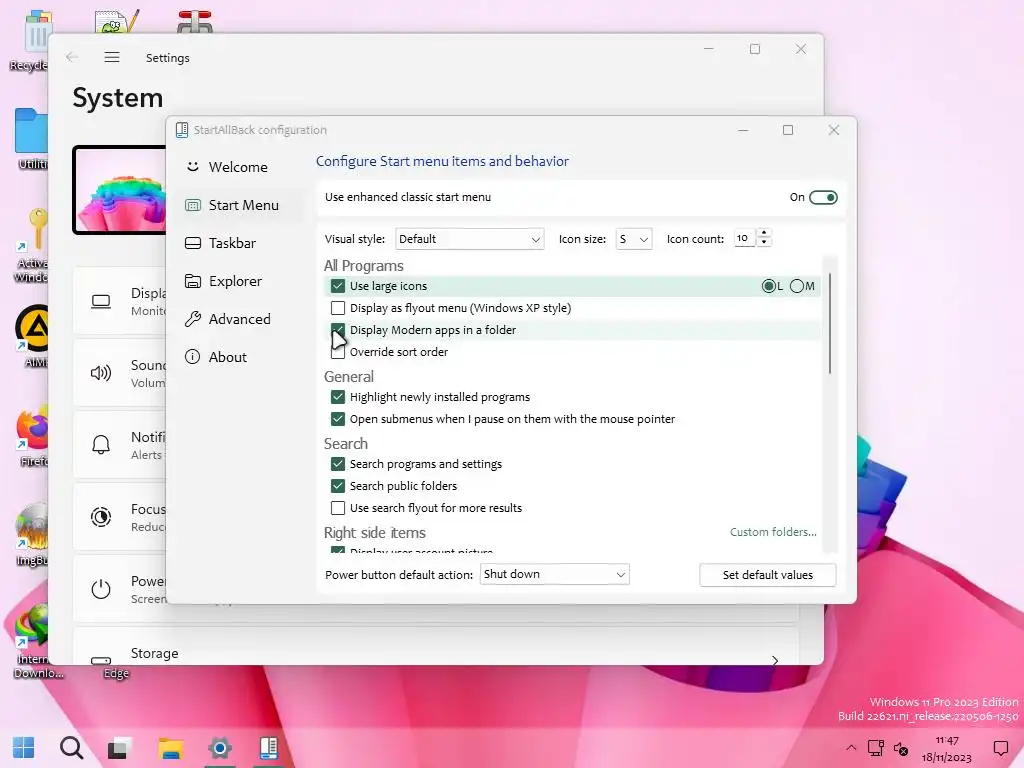The height and width of the screenshot is (768, 1024).
Task: Open the Custom folders link
Action: click(x=773, y=532)
